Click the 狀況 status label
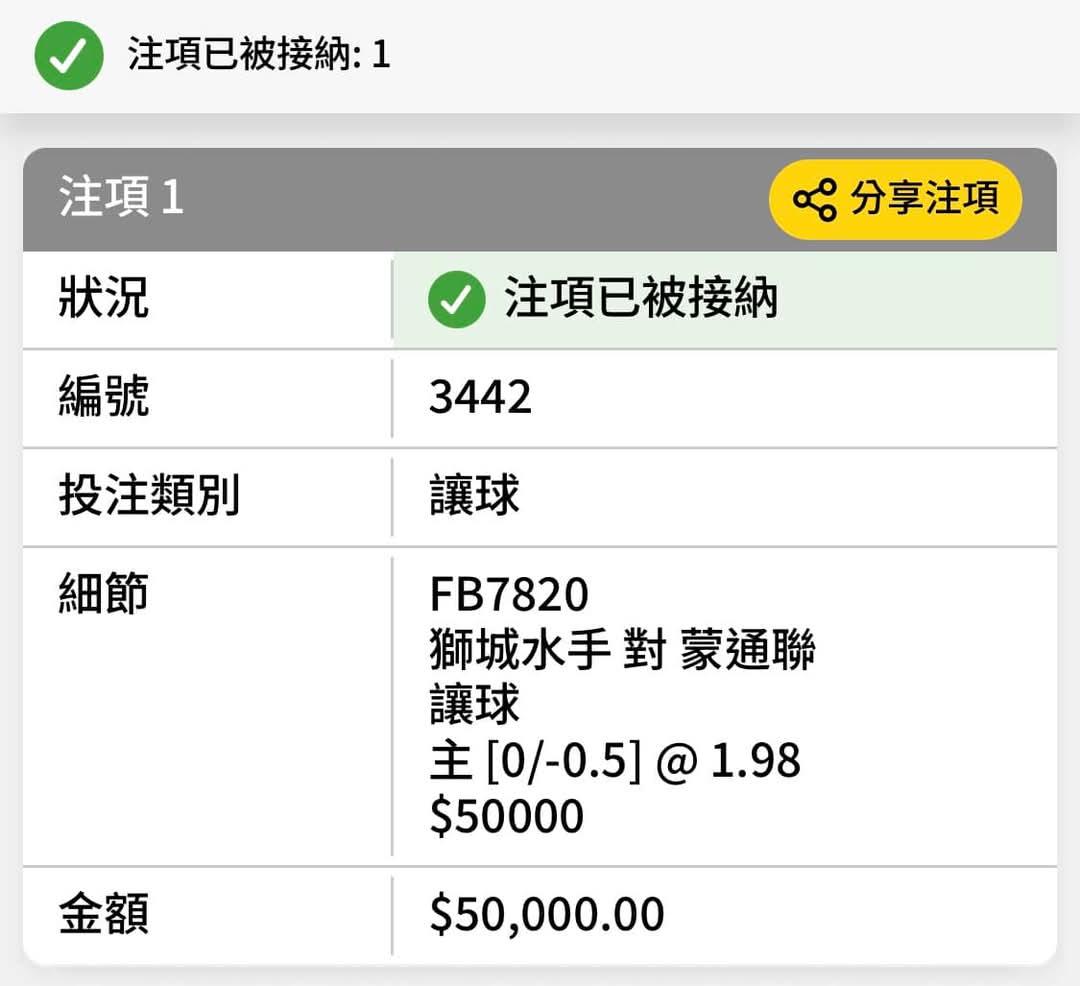Viewport: 1080px width, 986px height. point(104,297)
